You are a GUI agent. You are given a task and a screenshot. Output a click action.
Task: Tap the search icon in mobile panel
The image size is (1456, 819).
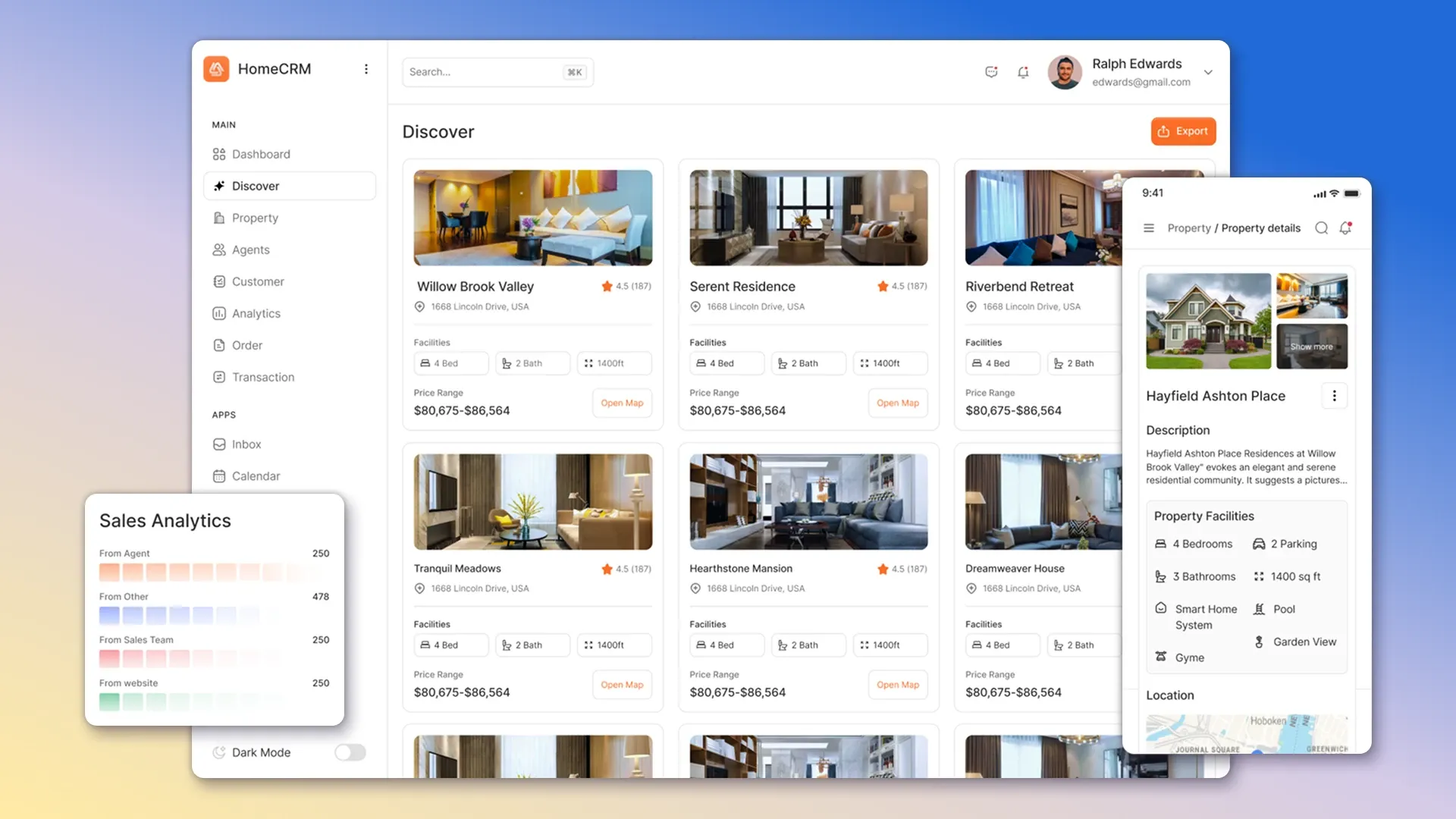click(1321, 228)
